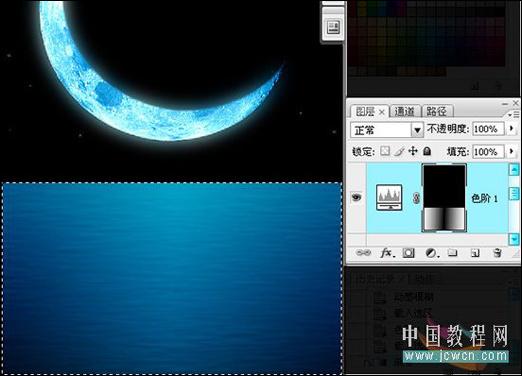Toggle lock all padlock icon

coord(427,151)
